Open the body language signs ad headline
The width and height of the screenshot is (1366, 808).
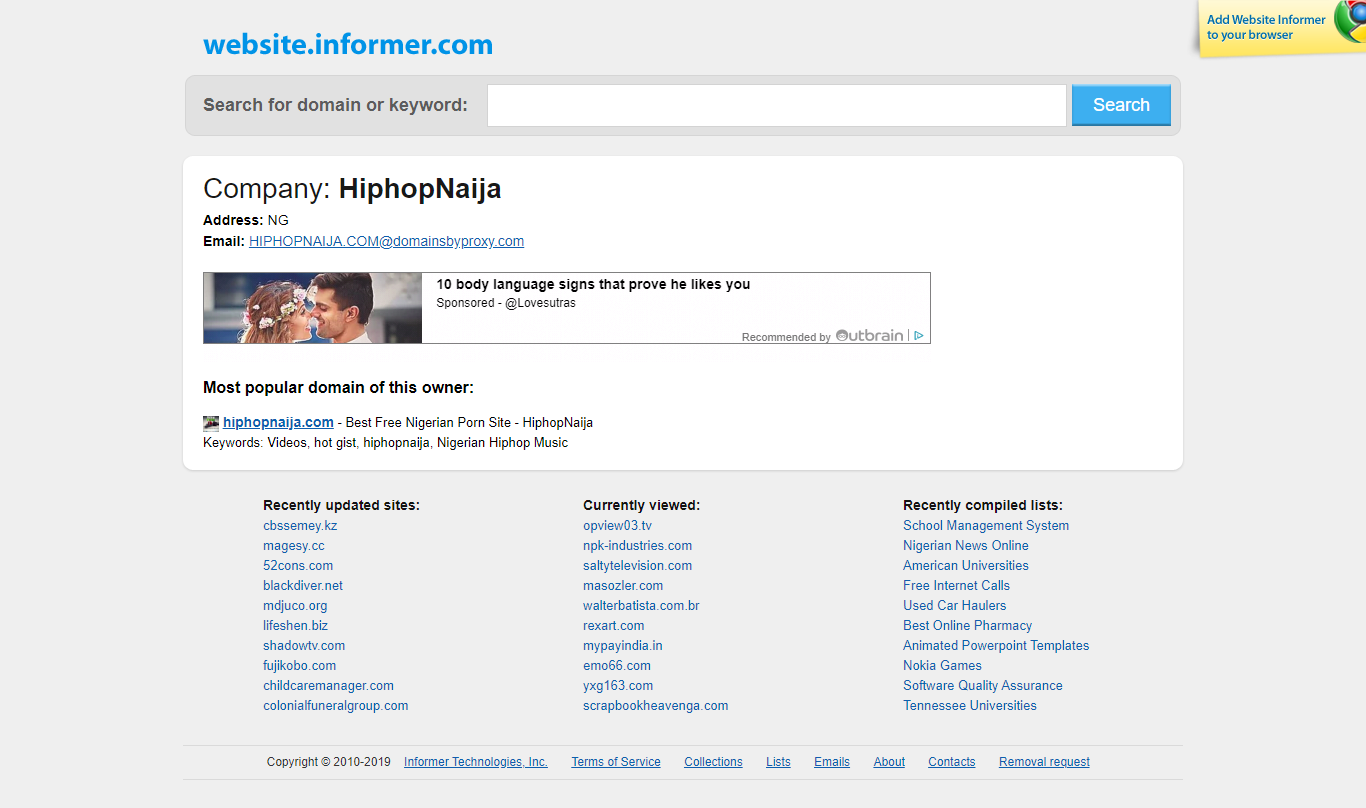[593, 284]
